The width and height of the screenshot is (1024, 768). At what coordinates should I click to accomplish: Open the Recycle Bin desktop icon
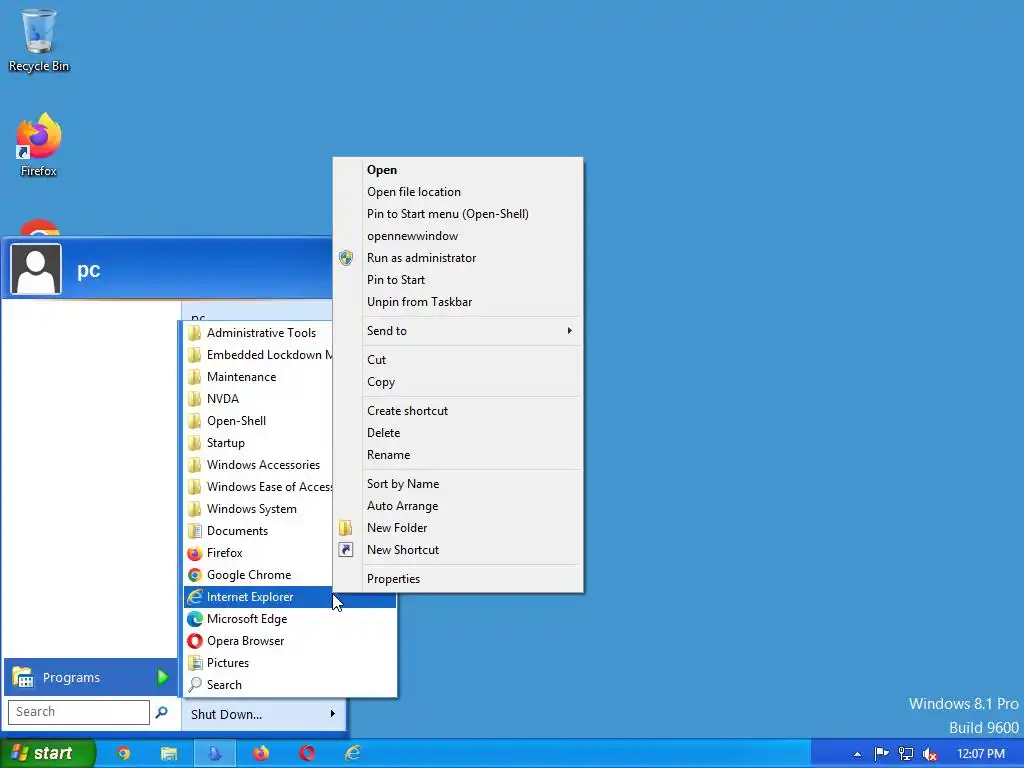(x=39, y=39)
